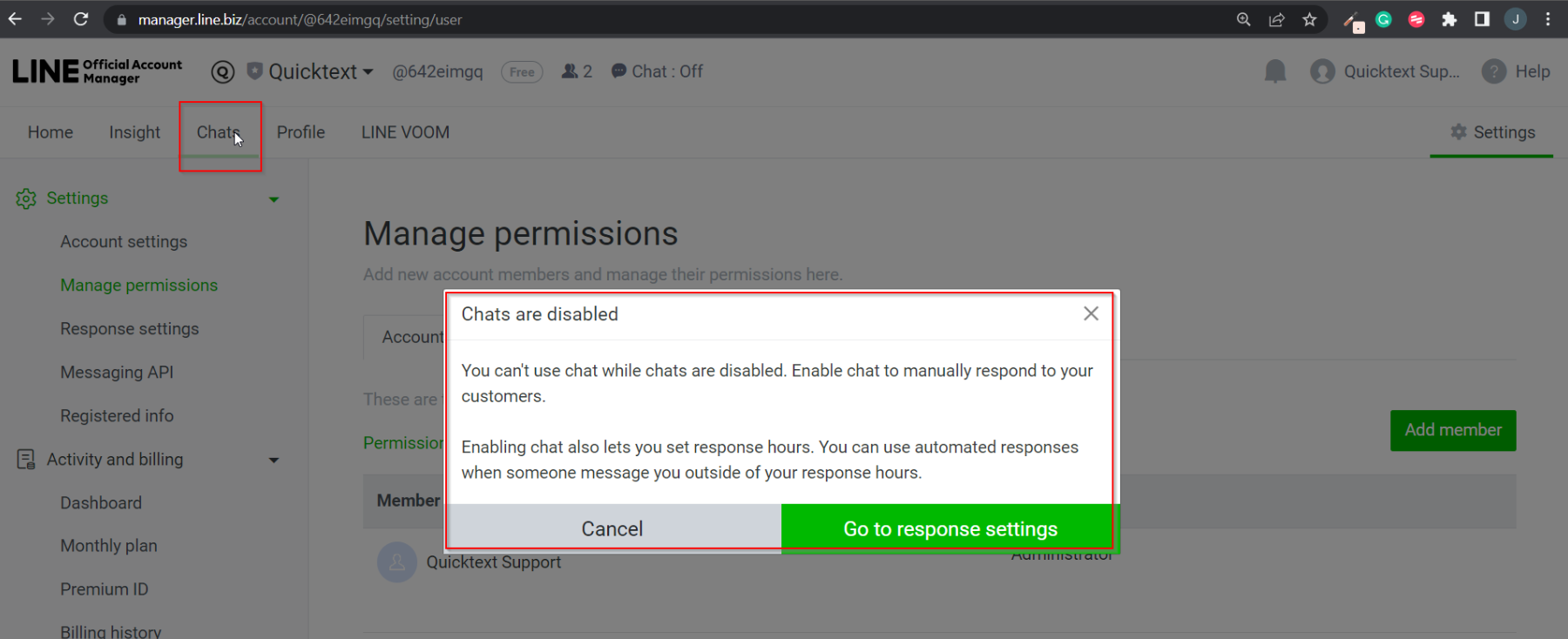Open the Messaging API sidebar item
Viewport: 1568px width, 639px height.
point(117,373)
